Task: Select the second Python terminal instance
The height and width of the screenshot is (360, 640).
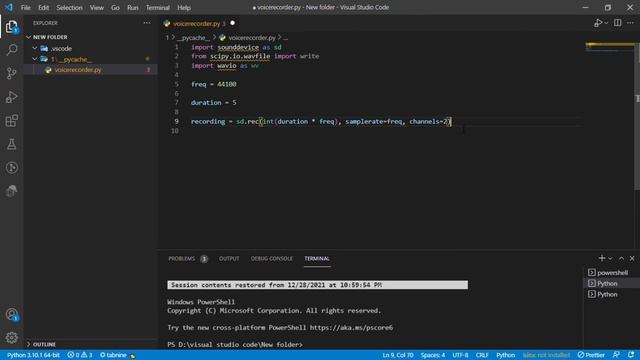Action: (x=612, y=294)
